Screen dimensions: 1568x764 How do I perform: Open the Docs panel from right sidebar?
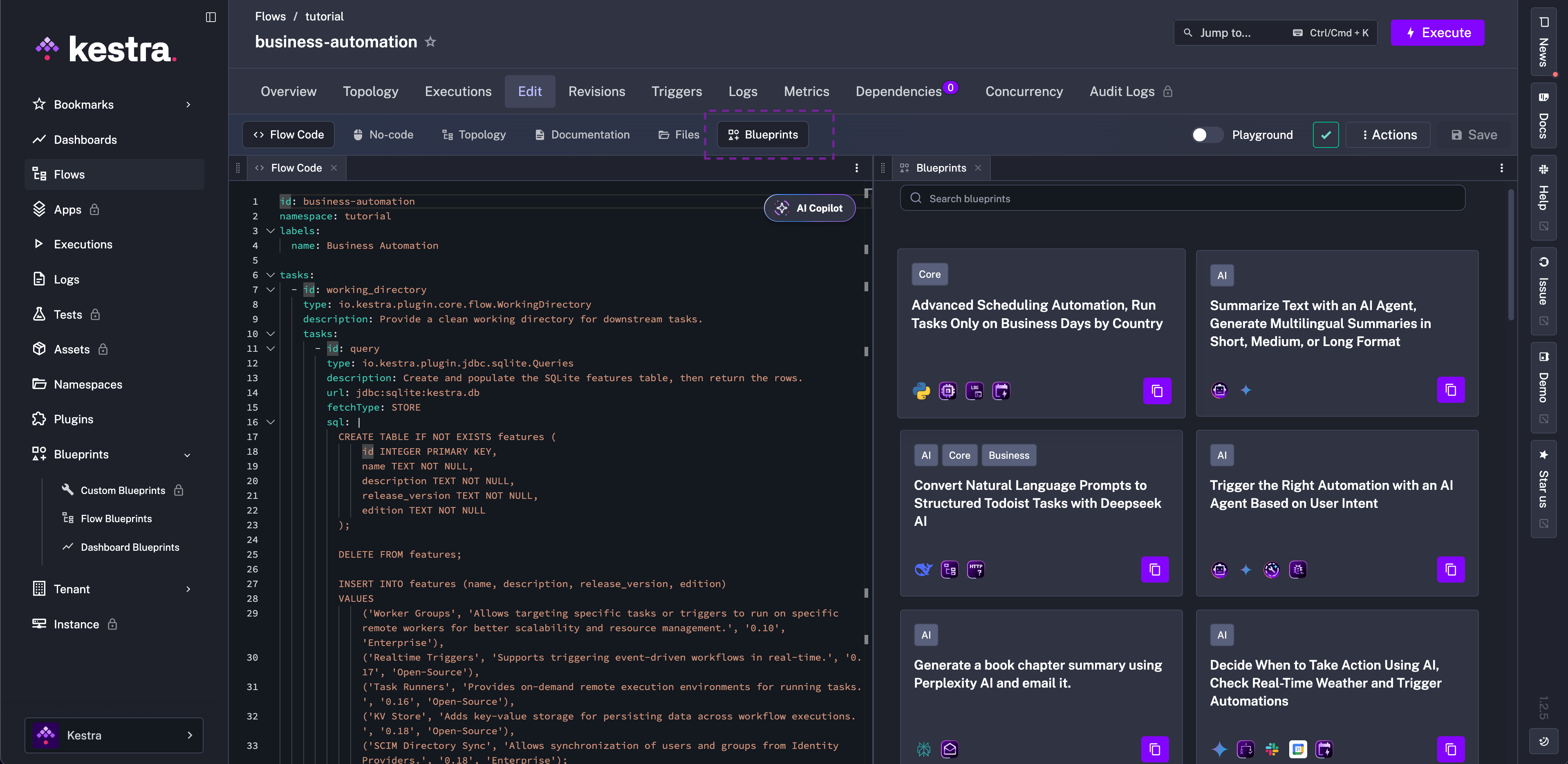1543,116
